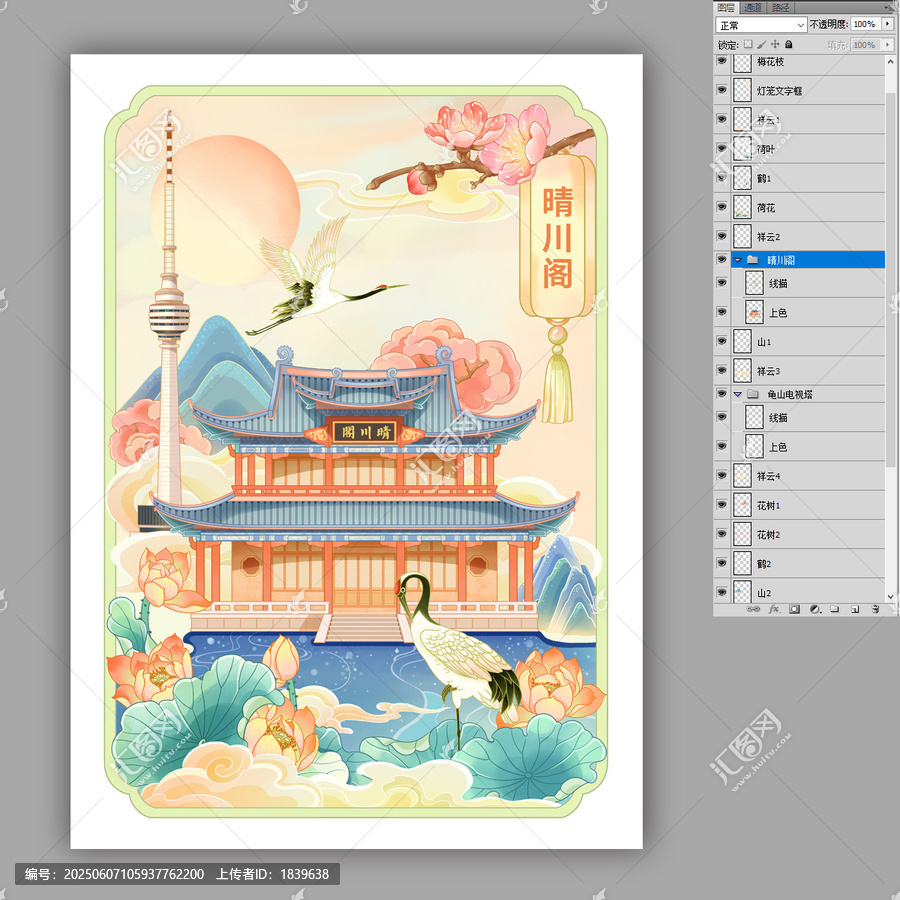Hide the 龟山电视塔 layer group

[722, 394]
